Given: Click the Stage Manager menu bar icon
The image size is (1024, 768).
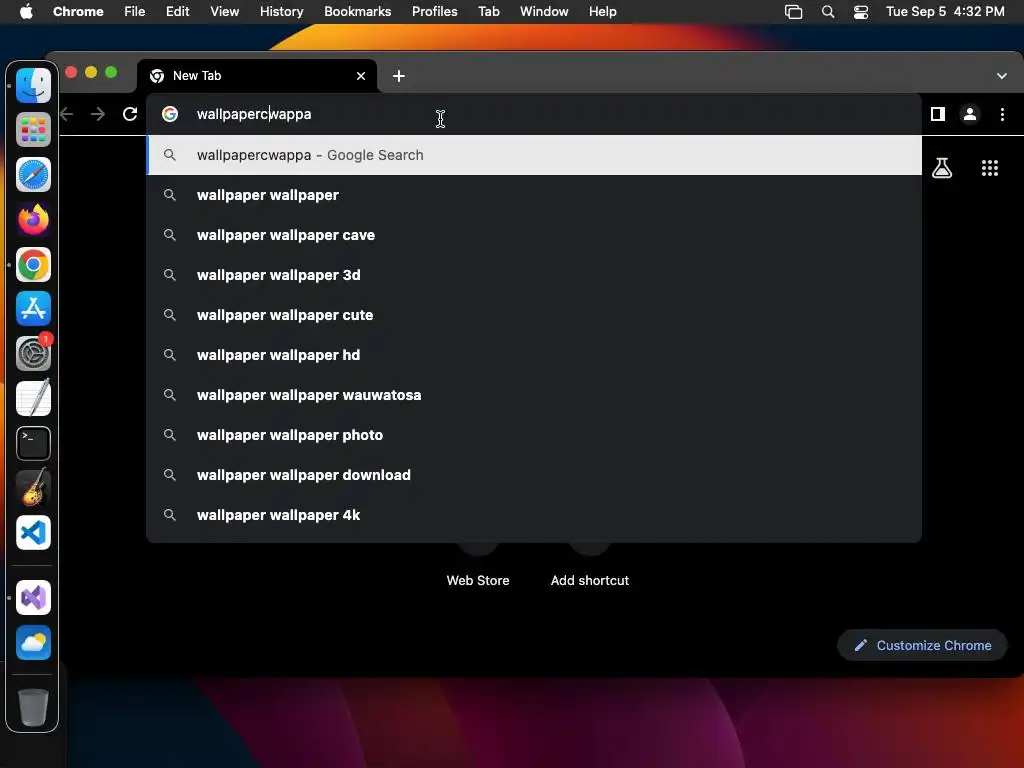Looking at the screenshot, I should click(793, 12).
